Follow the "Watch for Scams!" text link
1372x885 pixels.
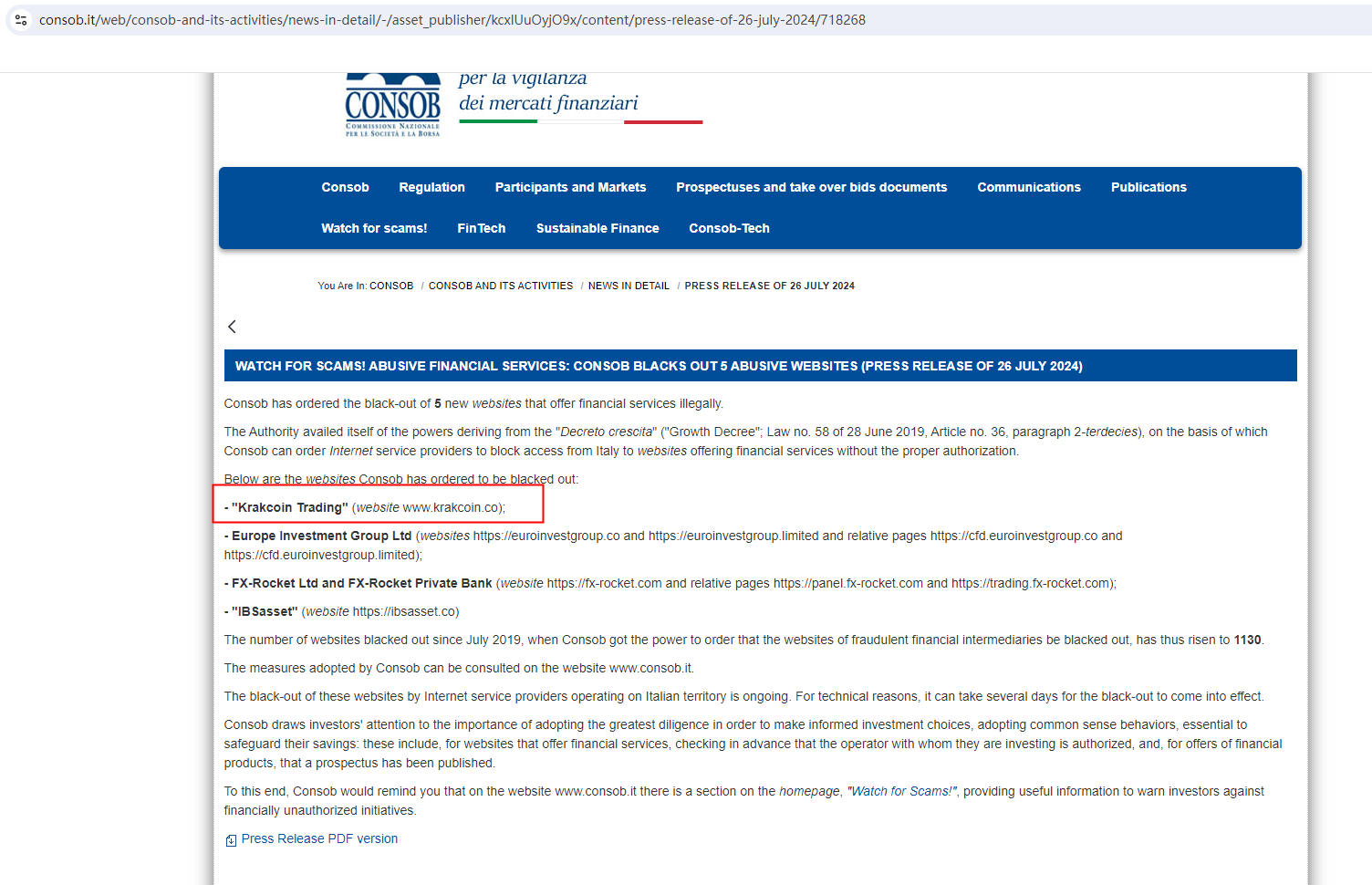tap(902, 791)
